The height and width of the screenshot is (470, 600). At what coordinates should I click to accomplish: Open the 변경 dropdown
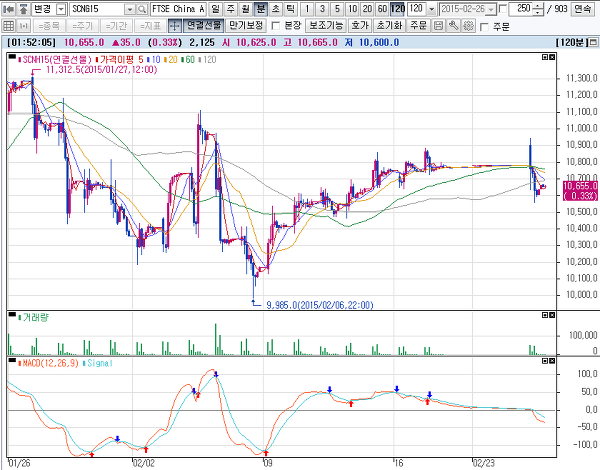[61, 9]
